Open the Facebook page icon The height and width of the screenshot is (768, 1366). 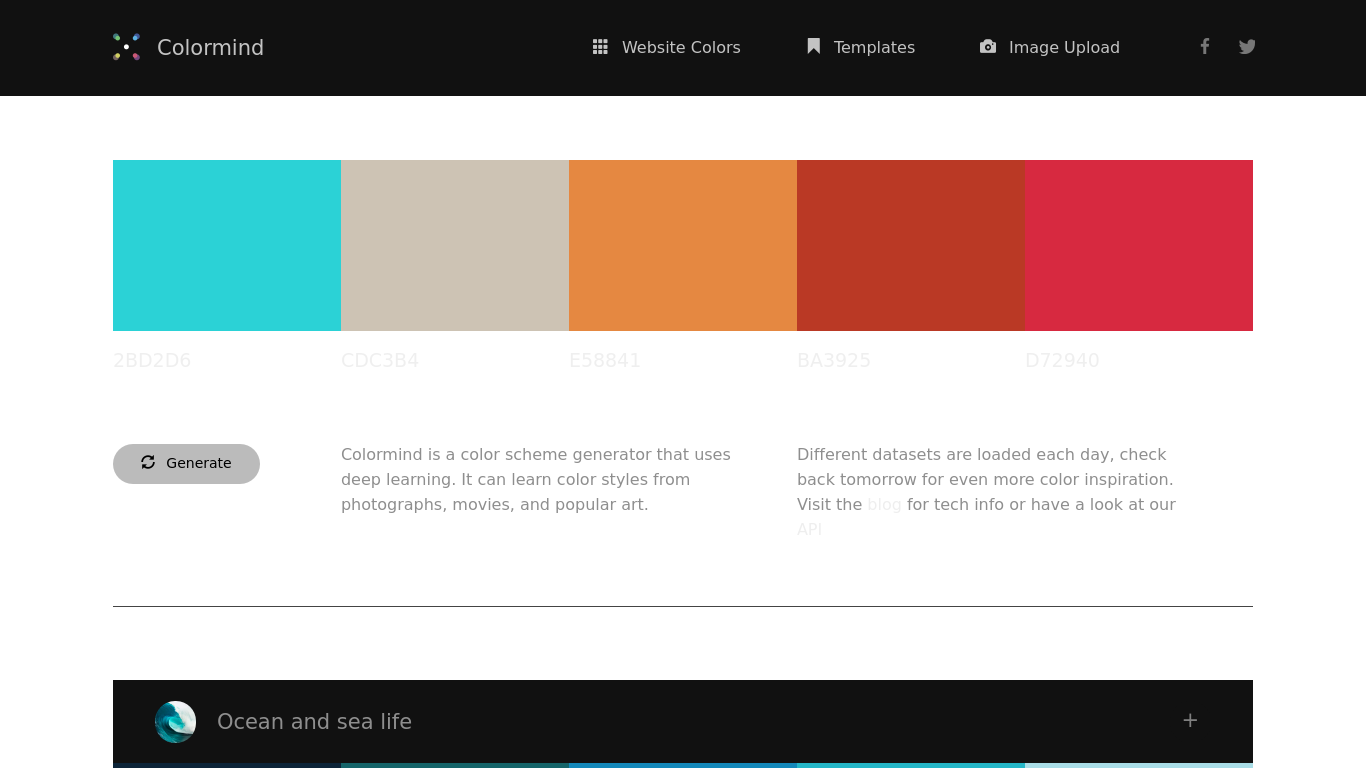[x=1205, y=46]
